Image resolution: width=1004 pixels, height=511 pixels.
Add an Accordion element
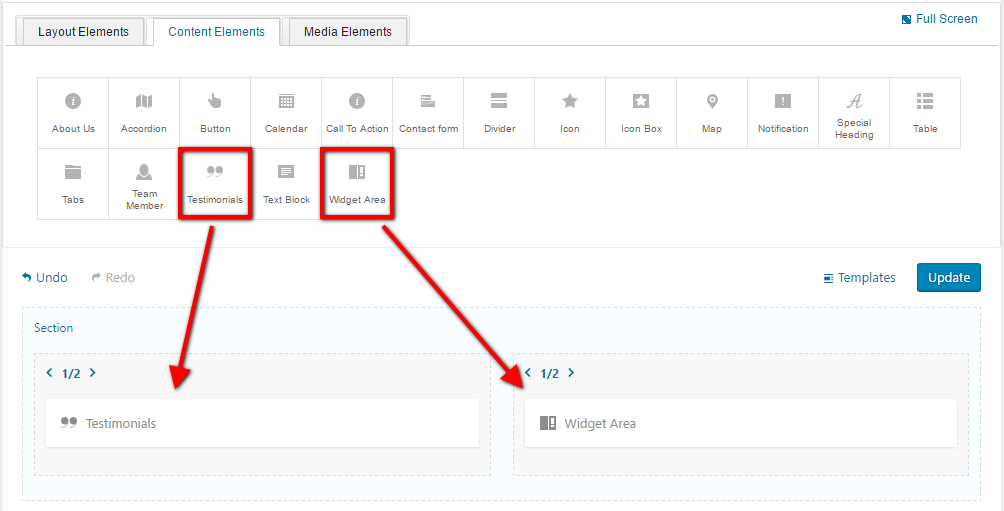144,112
